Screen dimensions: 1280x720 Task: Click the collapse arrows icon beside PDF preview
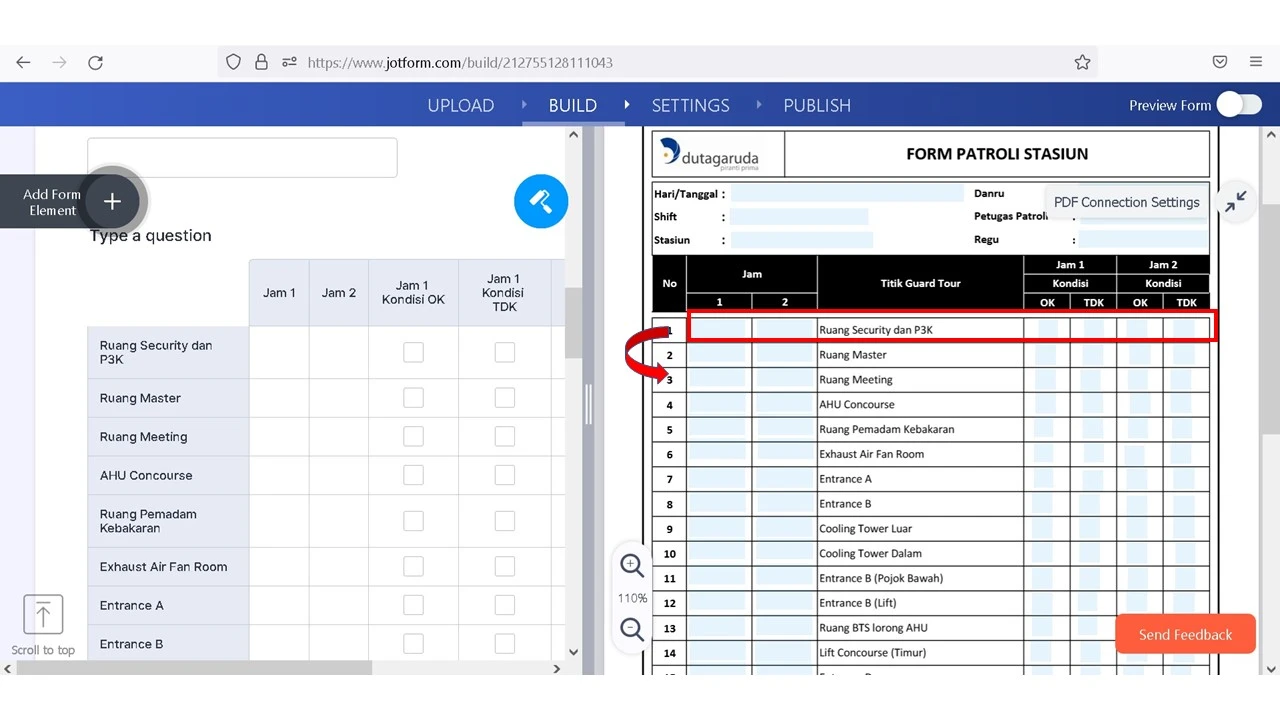[1236, 200]
